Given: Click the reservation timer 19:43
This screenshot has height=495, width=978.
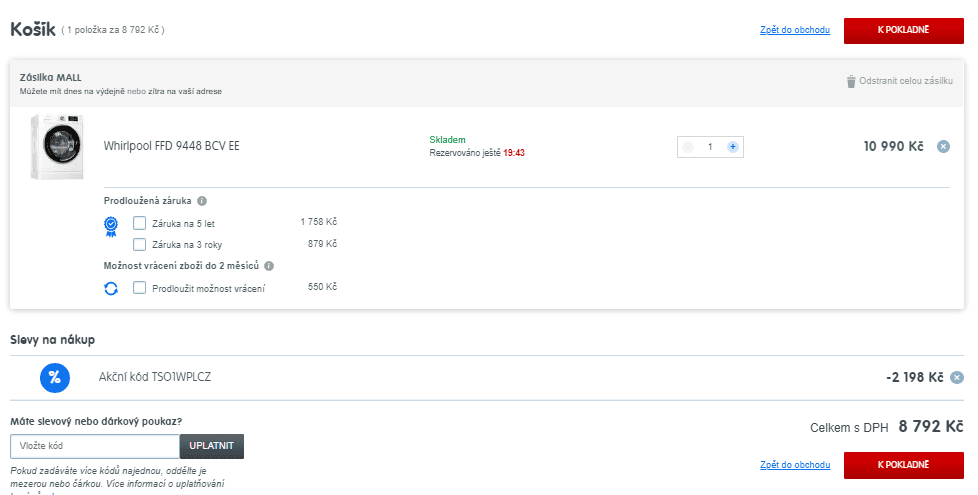Looking at the screenshot, I should click(x=514, y=153).
